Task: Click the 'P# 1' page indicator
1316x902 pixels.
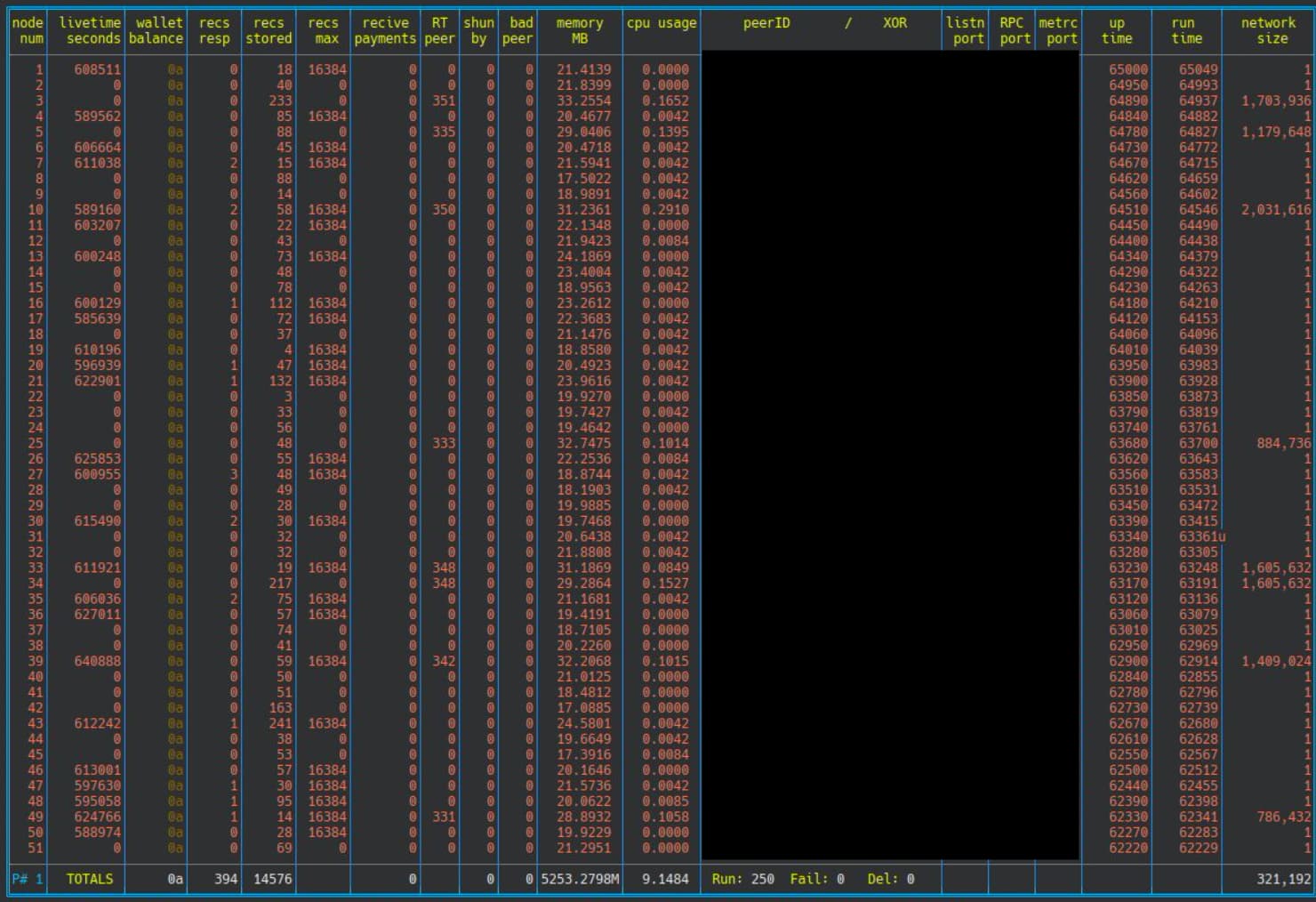Action: pyautogui.click(x=27, y=879)
